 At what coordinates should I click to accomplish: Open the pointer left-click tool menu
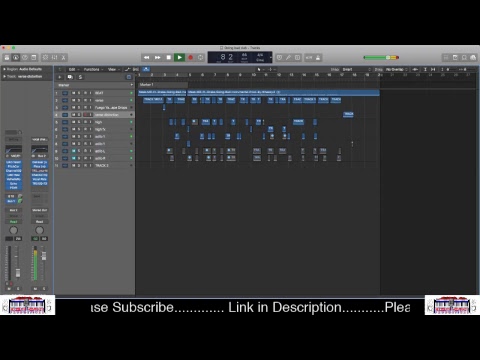(x=260, y=69)
